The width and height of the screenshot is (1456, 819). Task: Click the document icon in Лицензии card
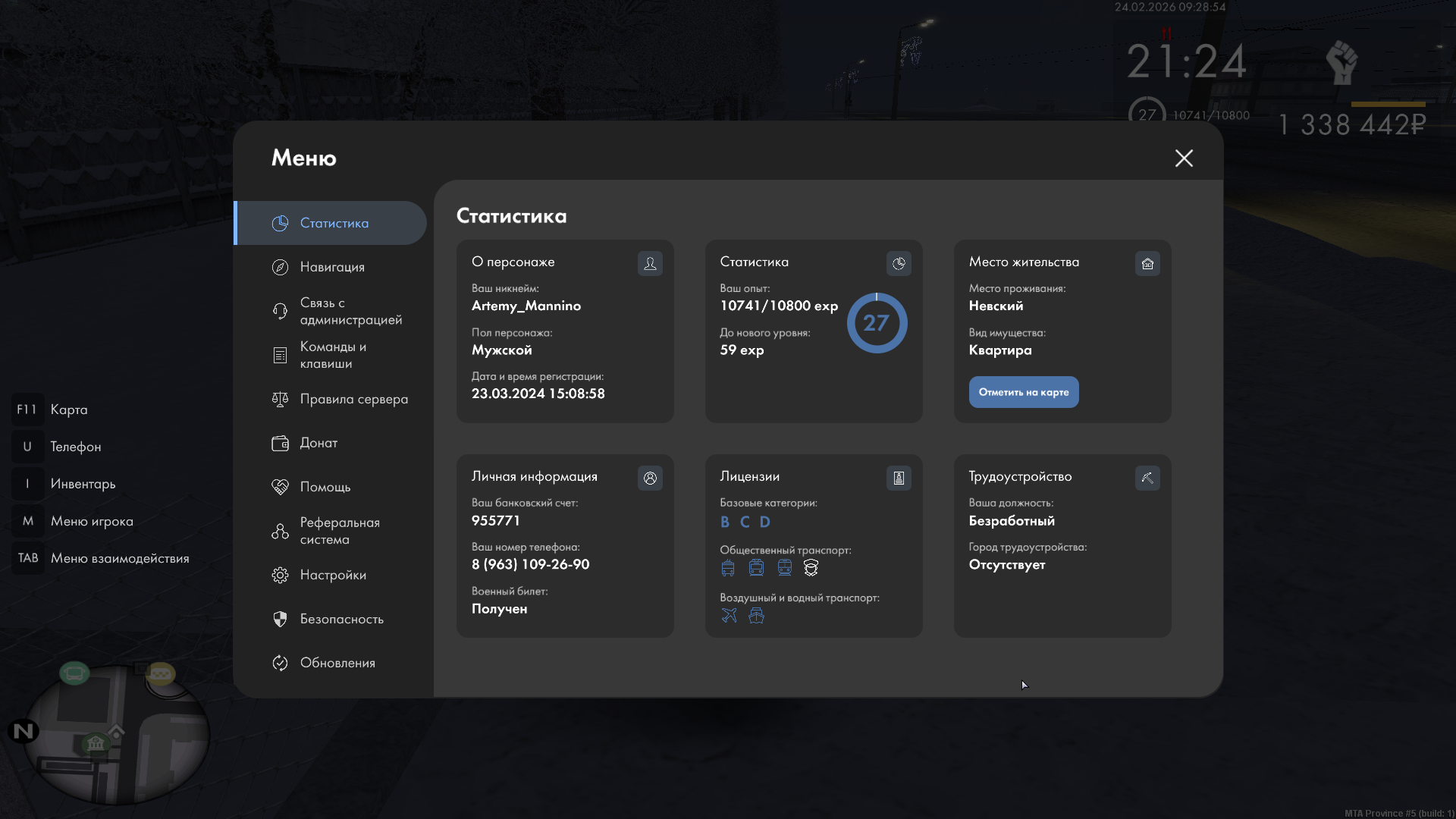coord(899,478)
